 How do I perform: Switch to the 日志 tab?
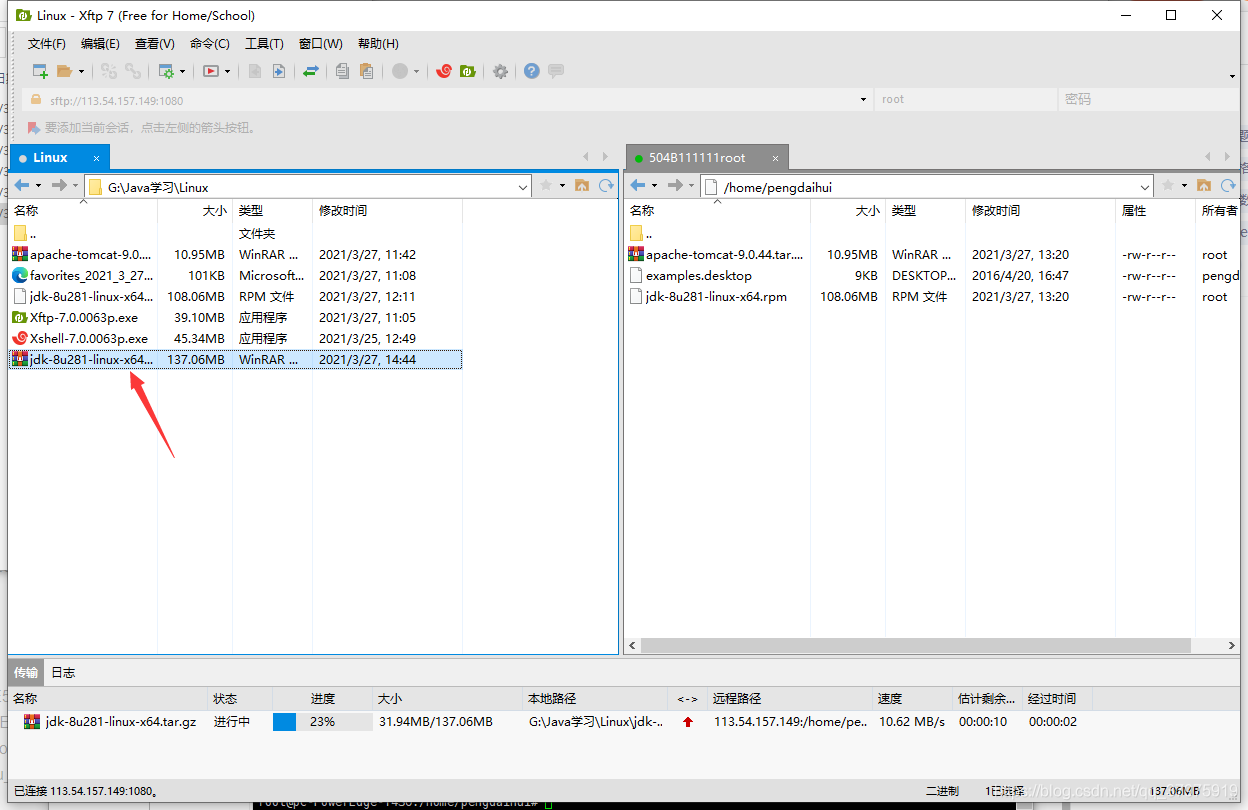point(63,672)
